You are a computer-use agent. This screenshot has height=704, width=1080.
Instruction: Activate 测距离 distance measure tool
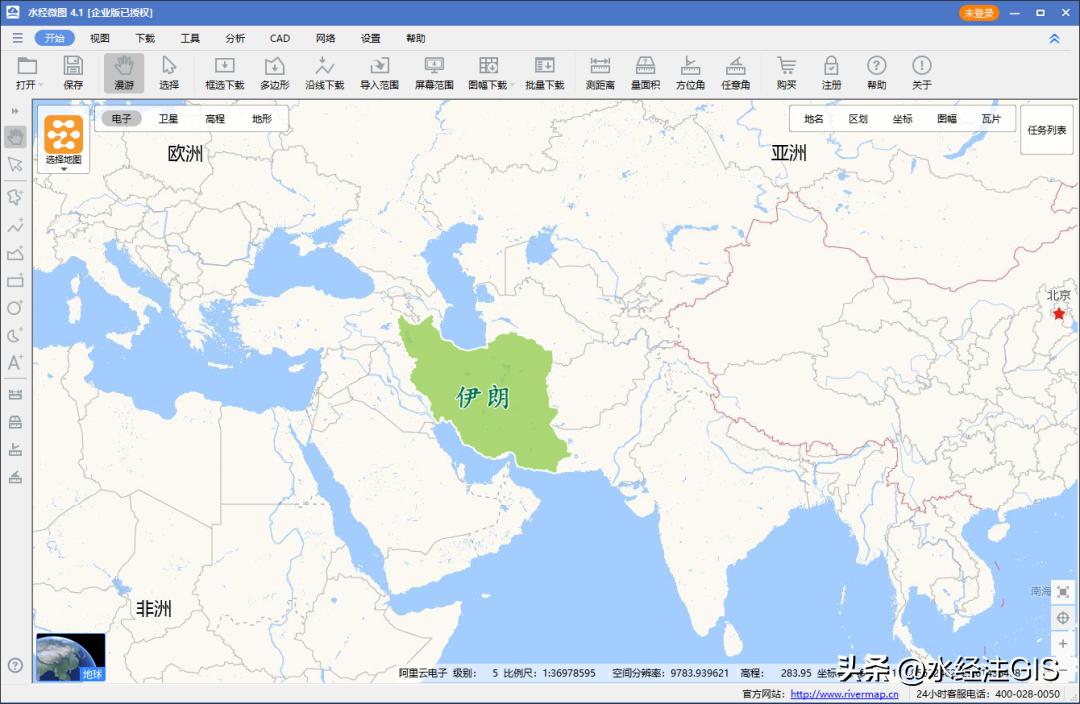pyautogui.click(x=600, y=73)
